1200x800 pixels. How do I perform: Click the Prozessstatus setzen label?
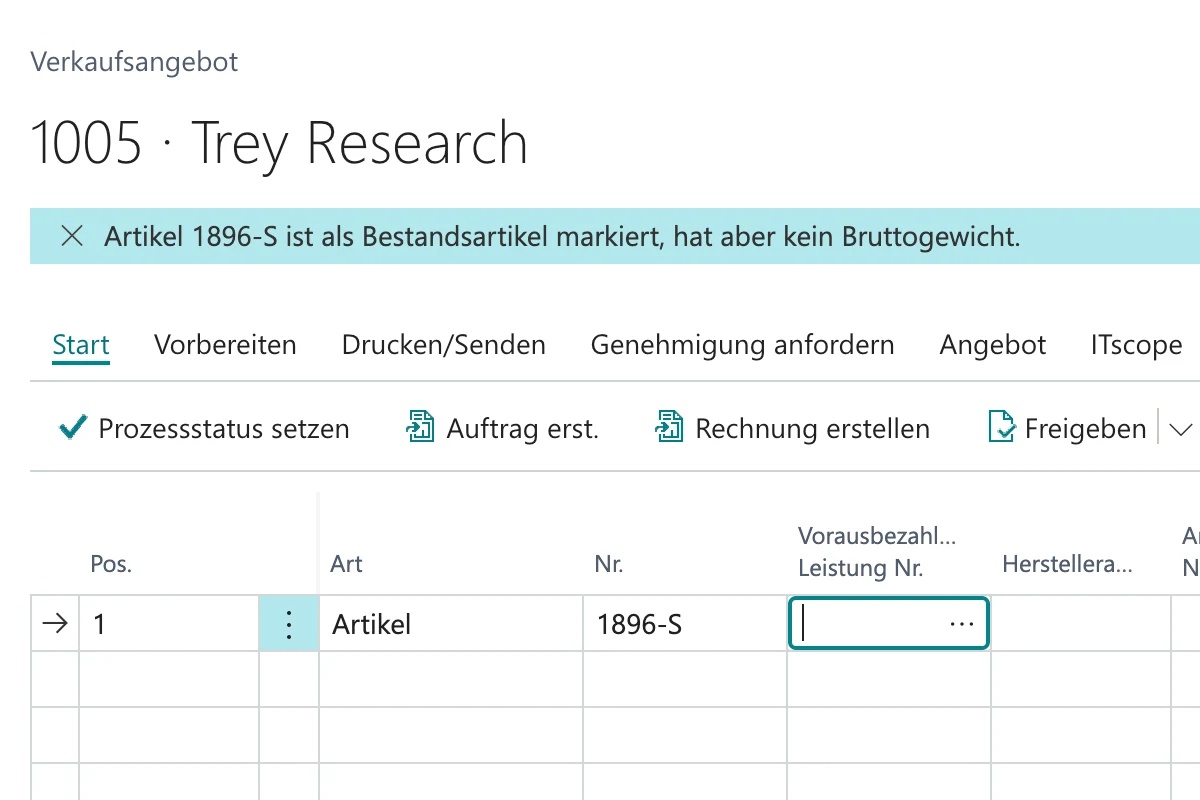pyautogui.click(x=224, y=429)
